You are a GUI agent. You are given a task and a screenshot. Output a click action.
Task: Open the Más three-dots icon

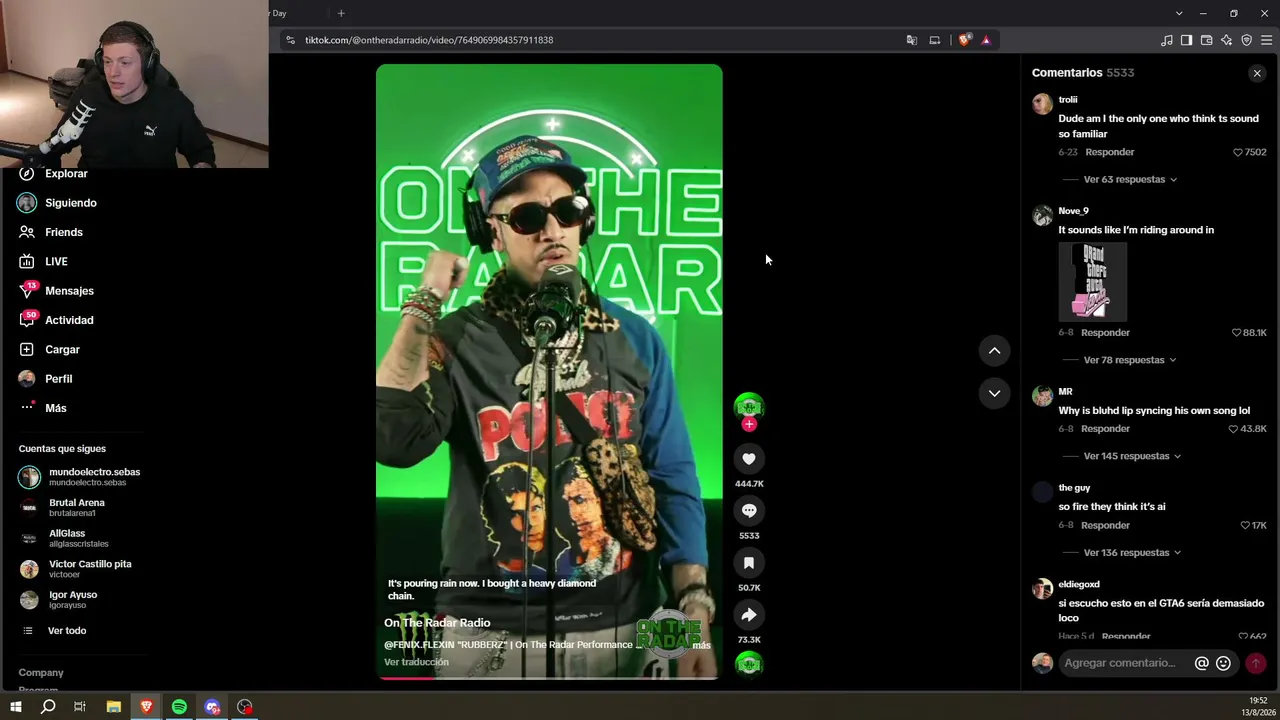tap(27, 408)
